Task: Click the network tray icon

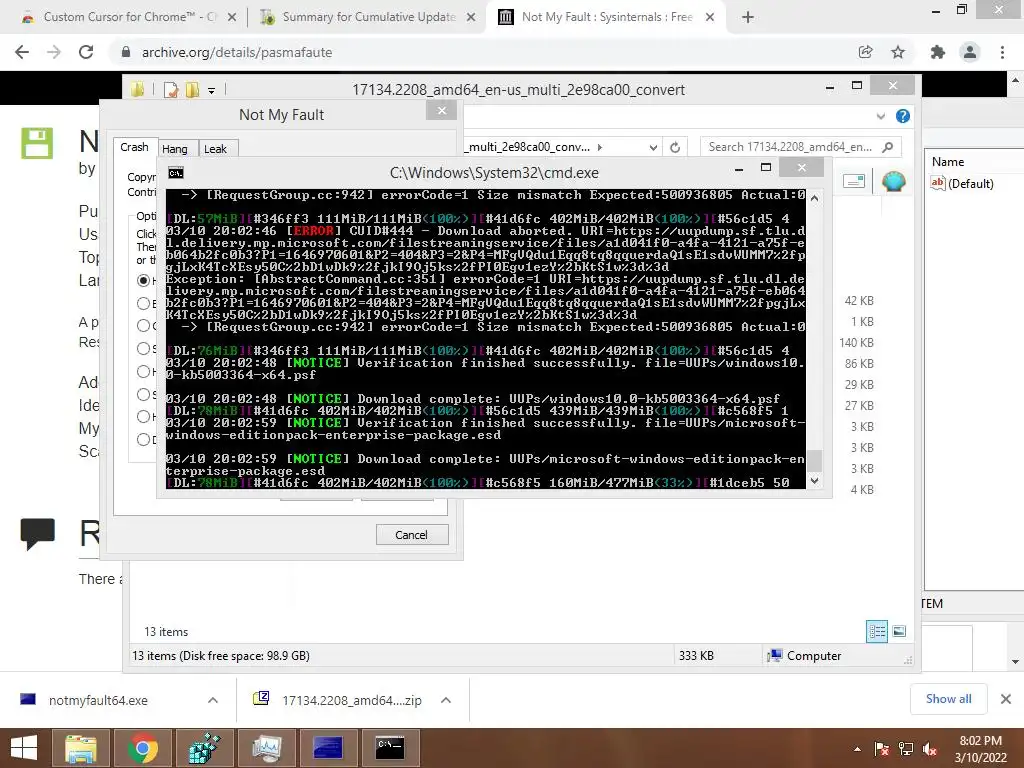Action: (x=906, y=749)
